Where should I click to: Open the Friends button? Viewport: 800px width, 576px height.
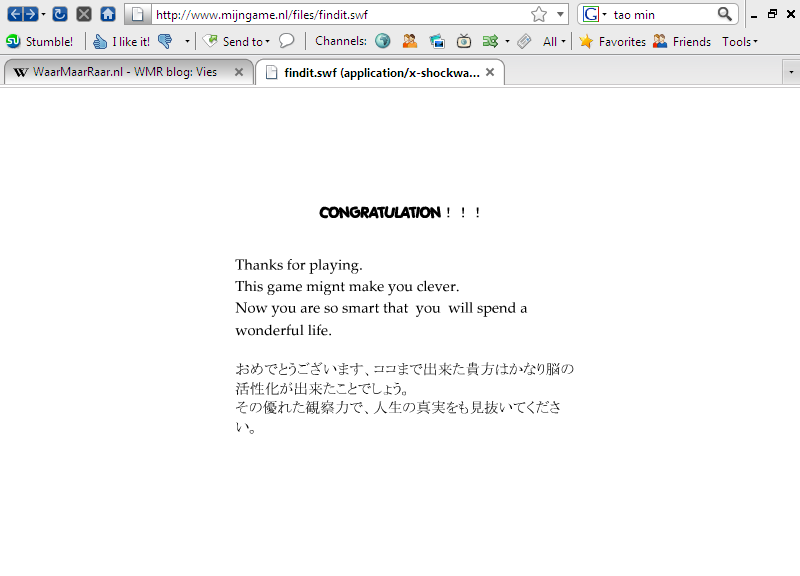coord(682,41)
